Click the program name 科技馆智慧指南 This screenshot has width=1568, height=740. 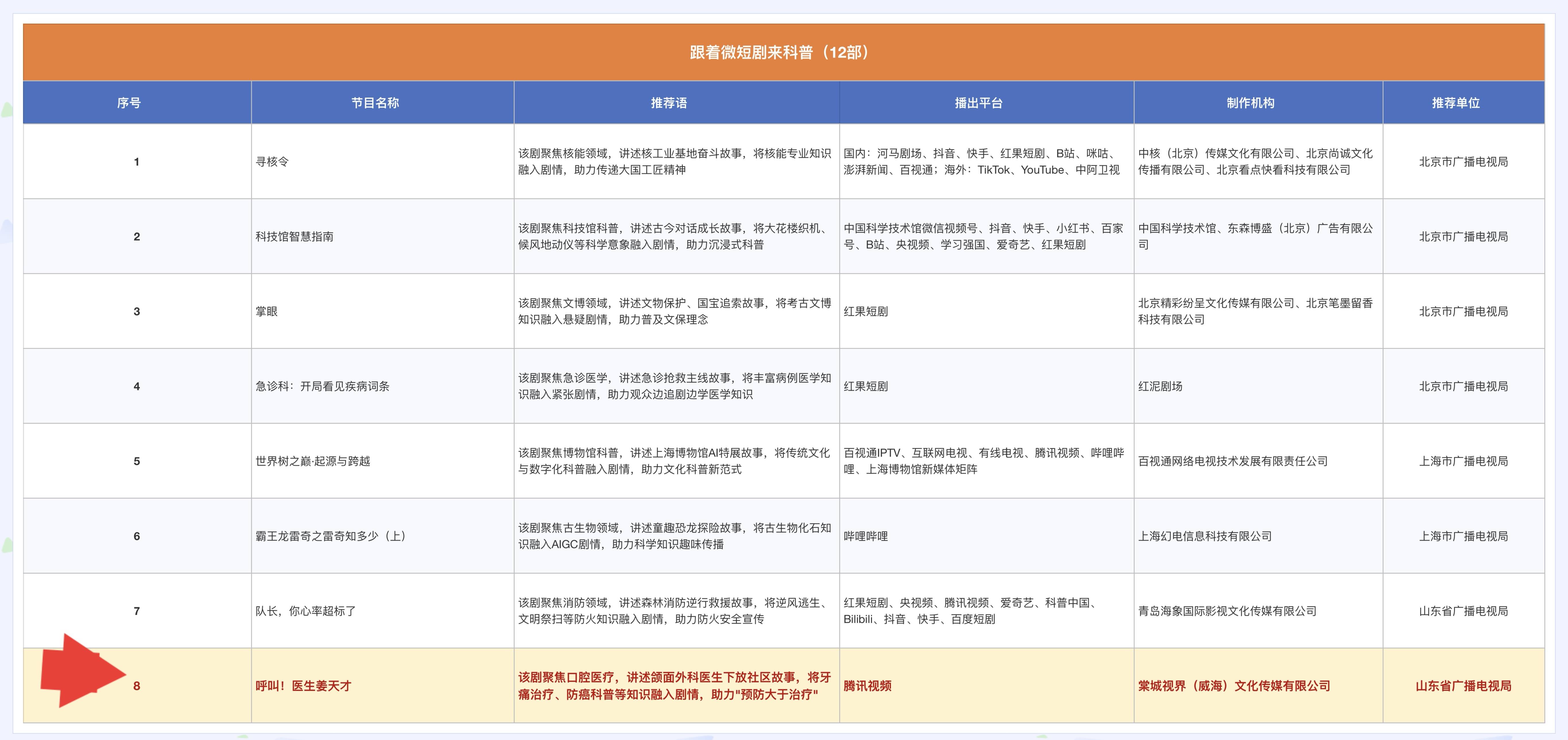click(x=294, y=237)
